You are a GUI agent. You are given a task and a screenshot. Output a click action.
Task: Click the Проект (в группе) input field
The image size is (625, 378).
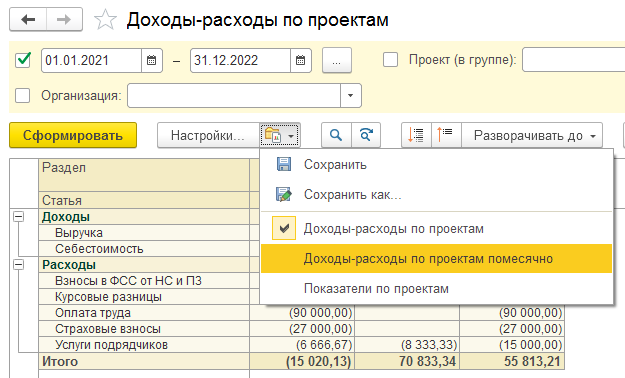(x=573, y=60)
